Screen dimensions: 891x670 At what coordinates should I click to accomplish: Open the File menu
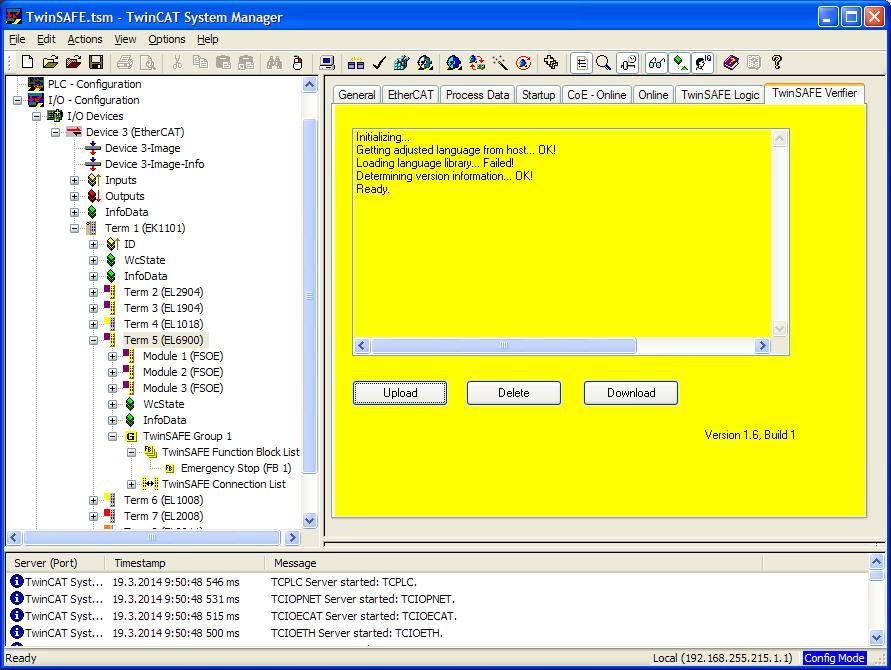pyautogui.click(x=17, y=39)
